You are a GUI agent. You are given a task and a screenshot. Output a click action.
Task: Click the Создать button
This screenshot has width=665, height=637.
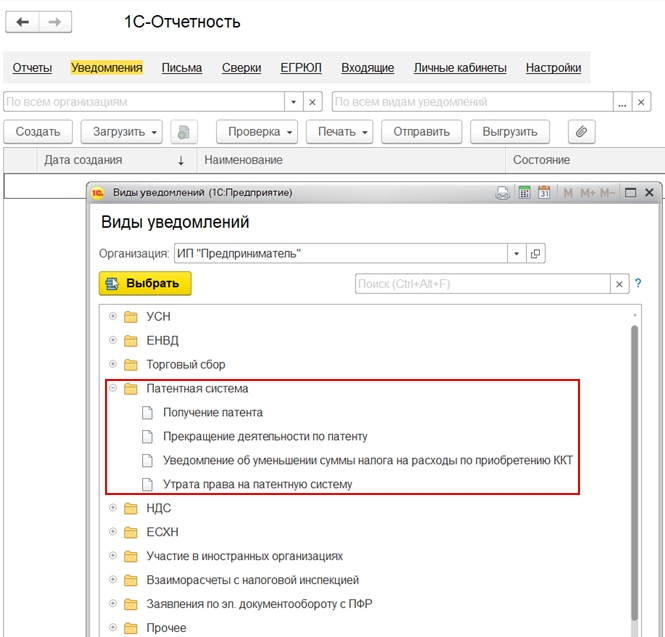[x=38, y=132]
